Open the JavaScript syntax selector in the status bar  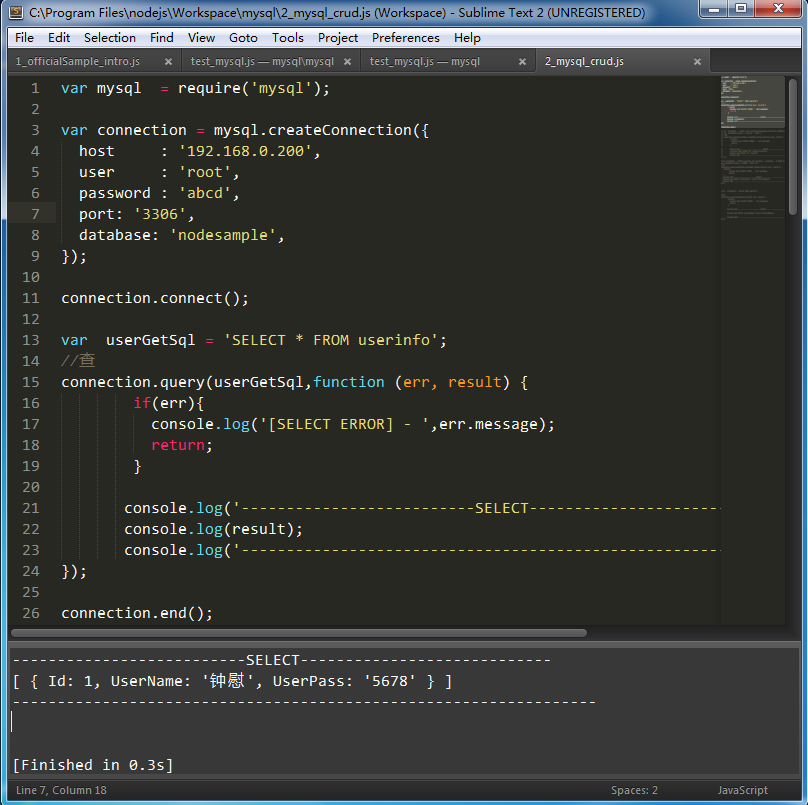742,789
